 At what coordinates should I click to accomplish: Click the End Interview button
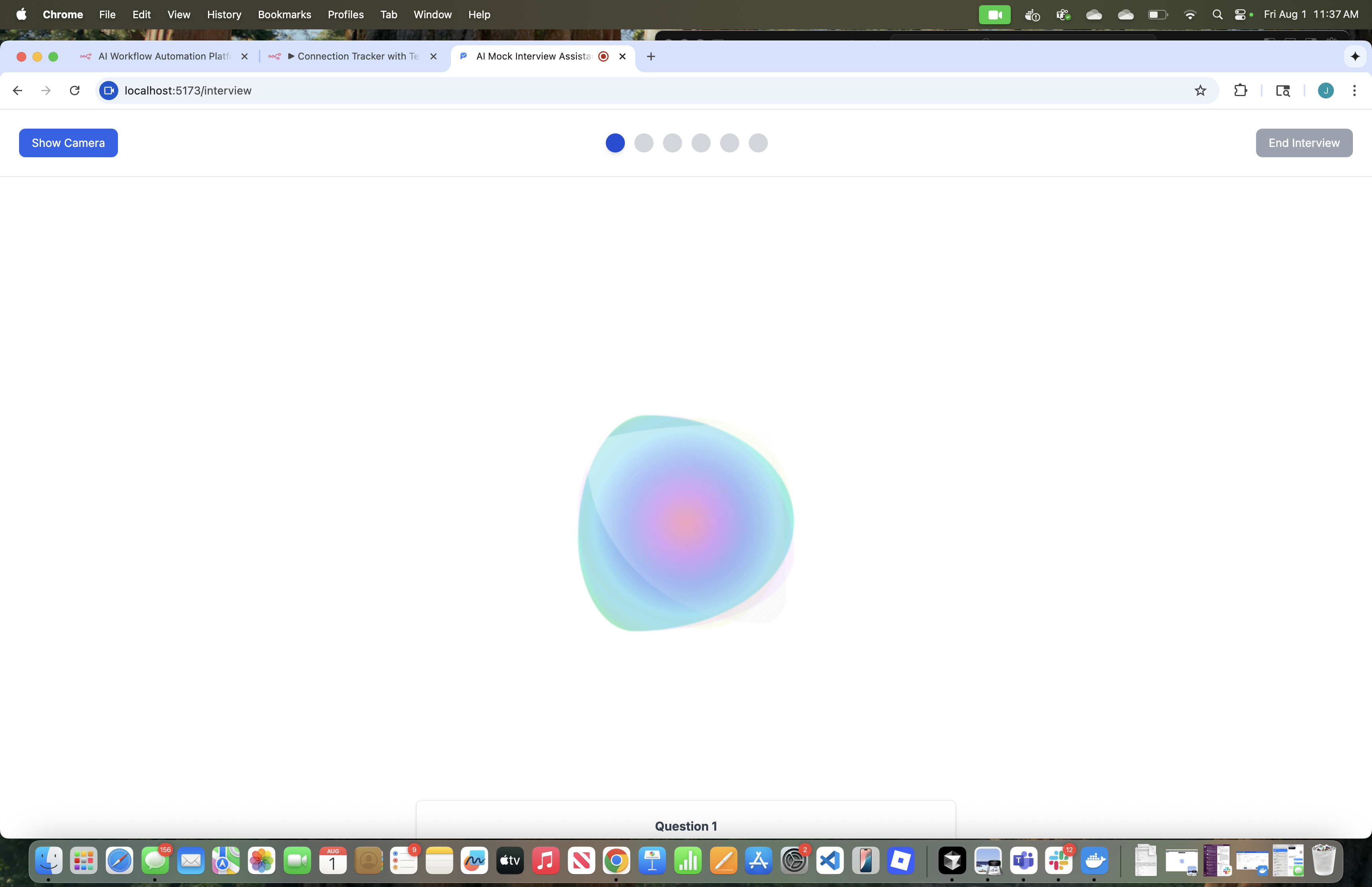coord(1304,143)
